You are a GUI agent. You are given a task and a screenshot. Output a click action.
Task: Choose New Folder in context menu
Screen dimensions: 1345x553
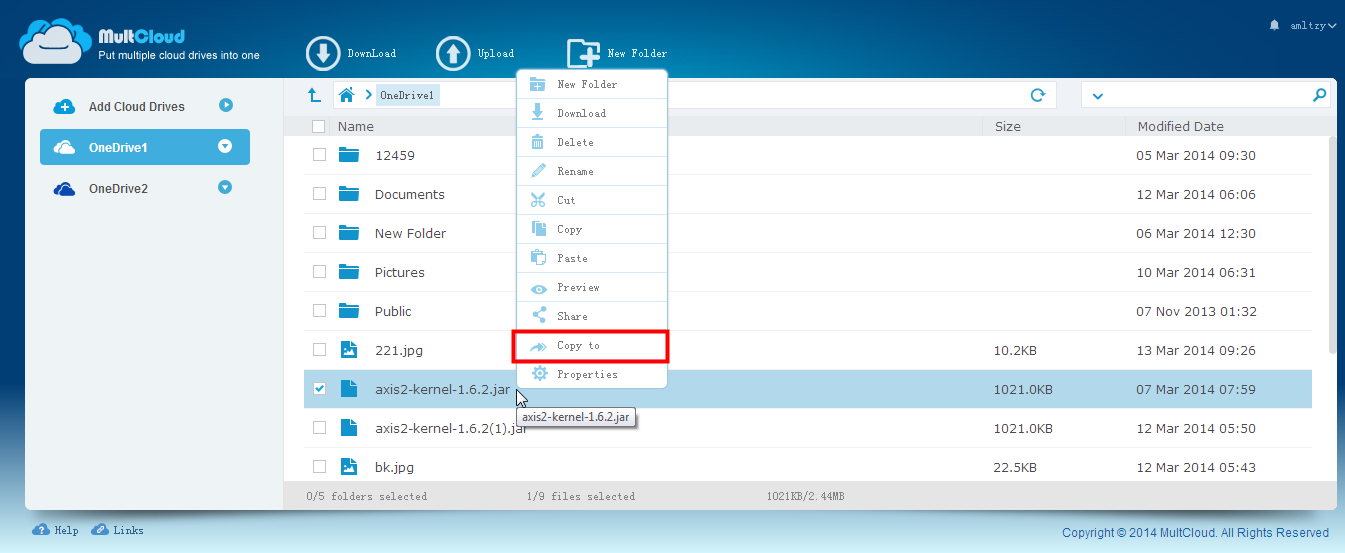point(591,84)
